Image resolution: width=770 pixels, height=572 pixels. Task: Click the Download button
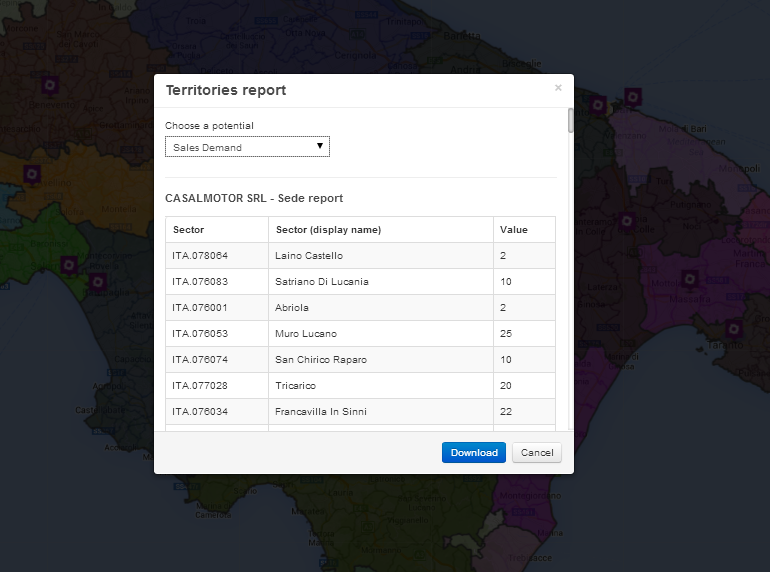click(474, 453)
